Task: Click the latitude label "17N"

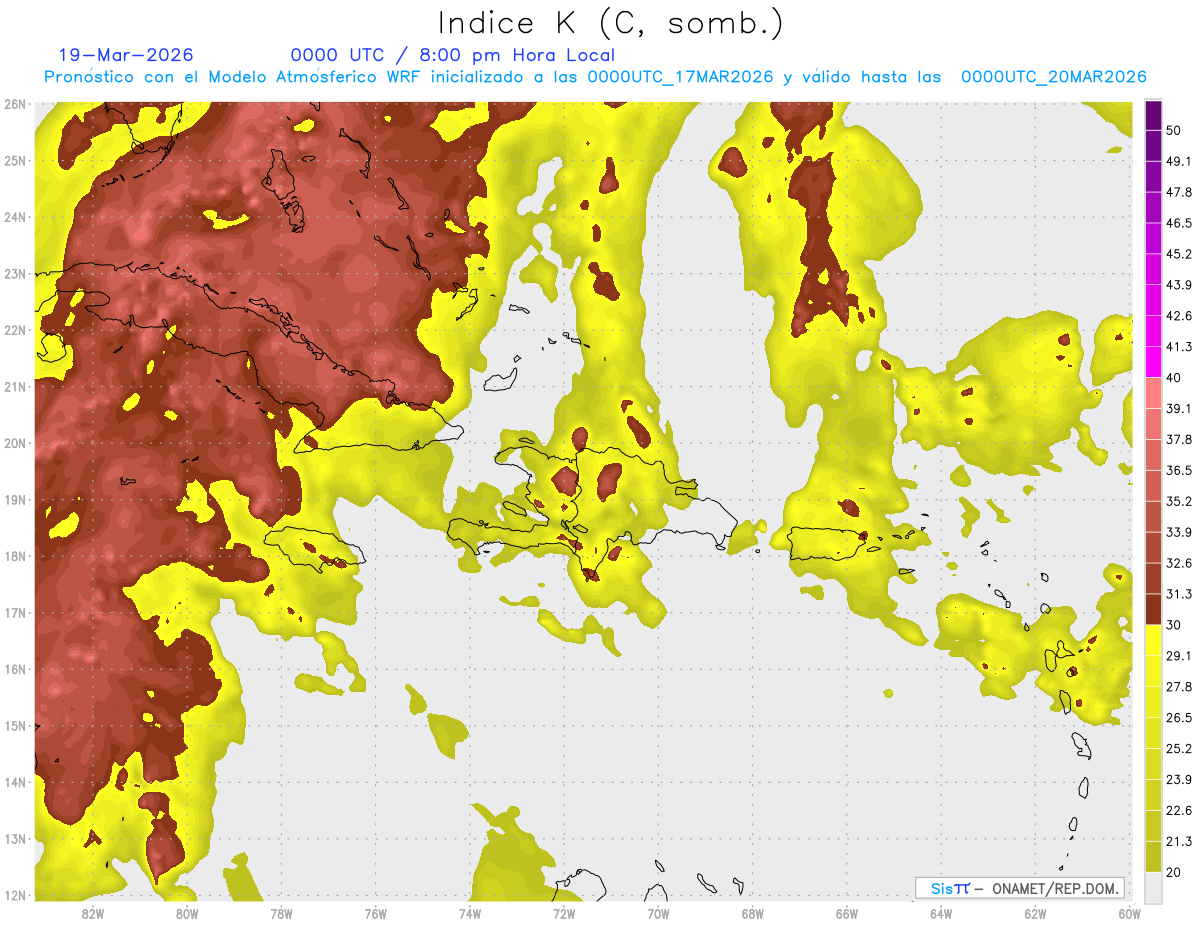Action: point(15,613)
